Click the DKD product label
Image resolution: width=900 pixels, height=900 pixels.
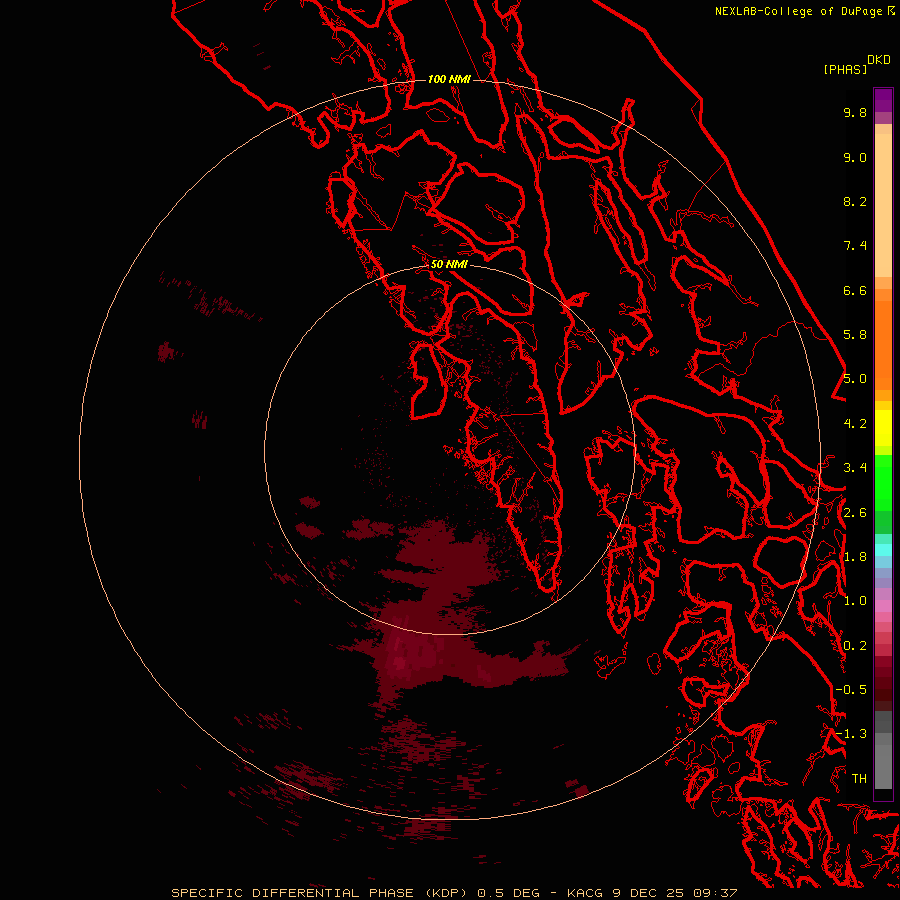[879, 60]
